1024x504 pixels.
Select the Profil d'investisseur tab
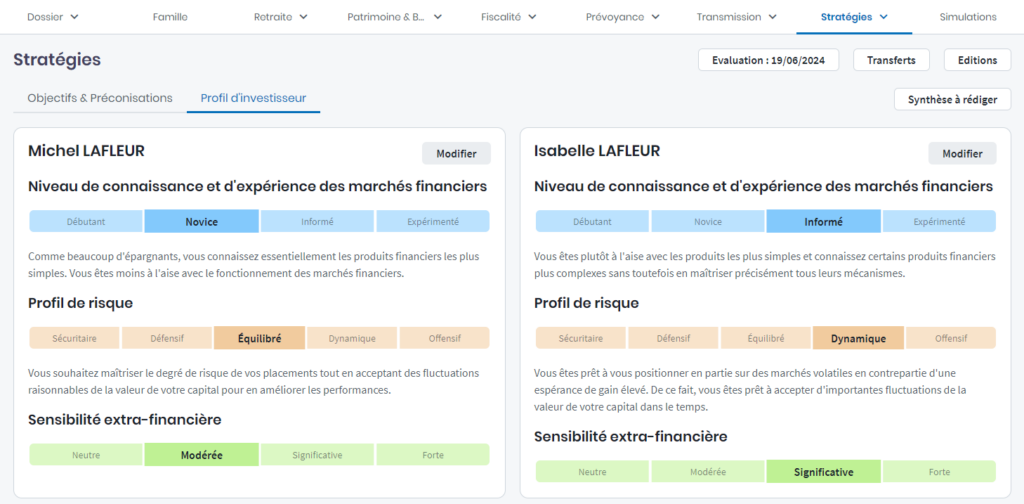point(253,98)
